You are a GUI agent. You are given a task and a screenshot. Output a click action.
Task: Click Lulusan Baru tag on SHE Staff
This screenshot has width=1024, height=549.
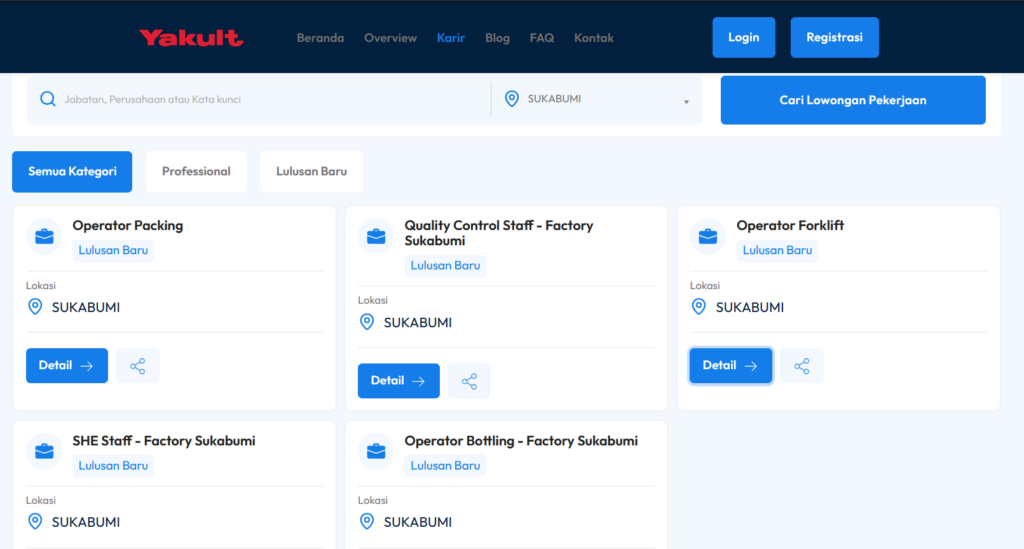pyautogui.click(x=113, y=465)
